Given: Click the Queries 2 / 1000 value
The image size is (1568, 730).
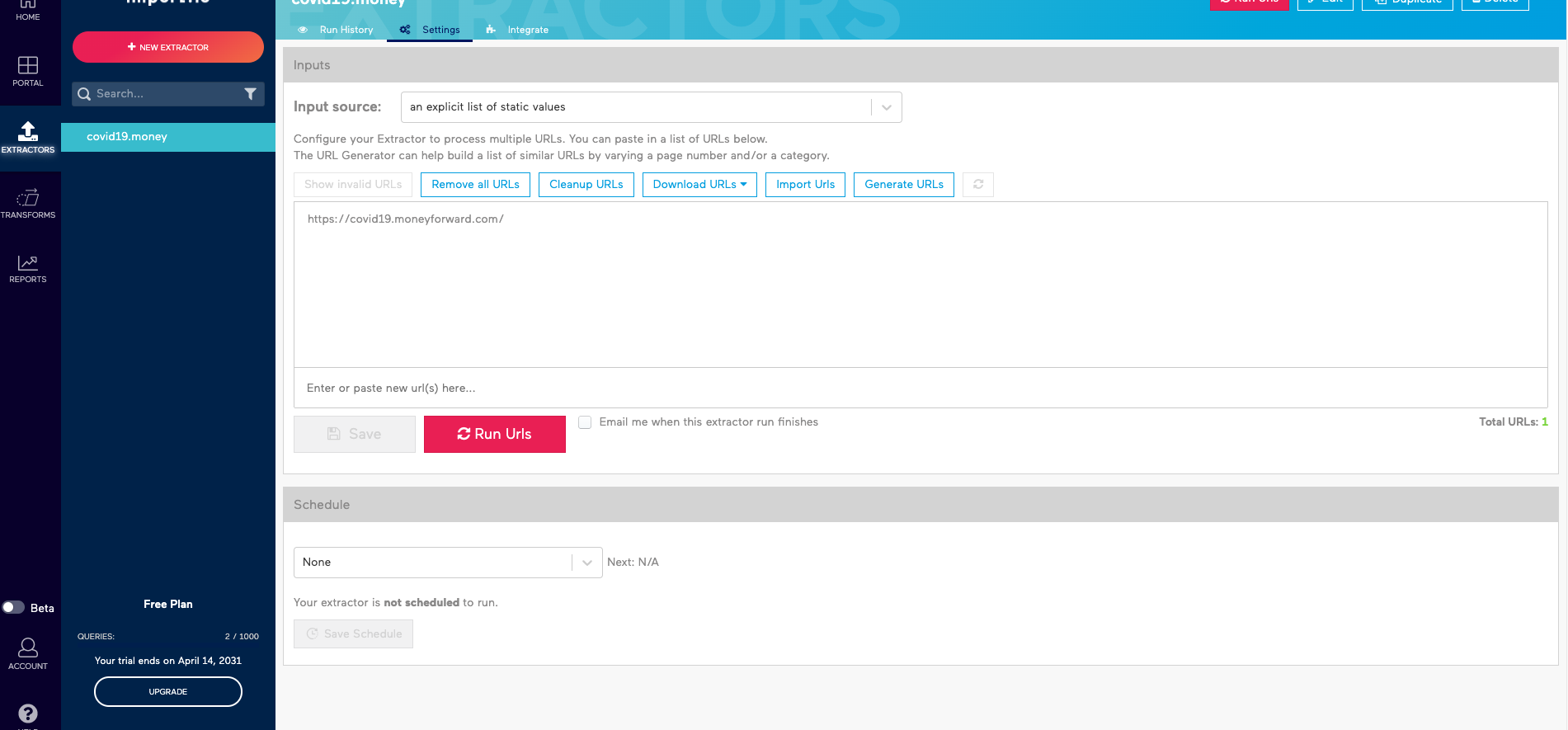Looking at the screenshot, I should pyautogui.click(x=242, y=637).
